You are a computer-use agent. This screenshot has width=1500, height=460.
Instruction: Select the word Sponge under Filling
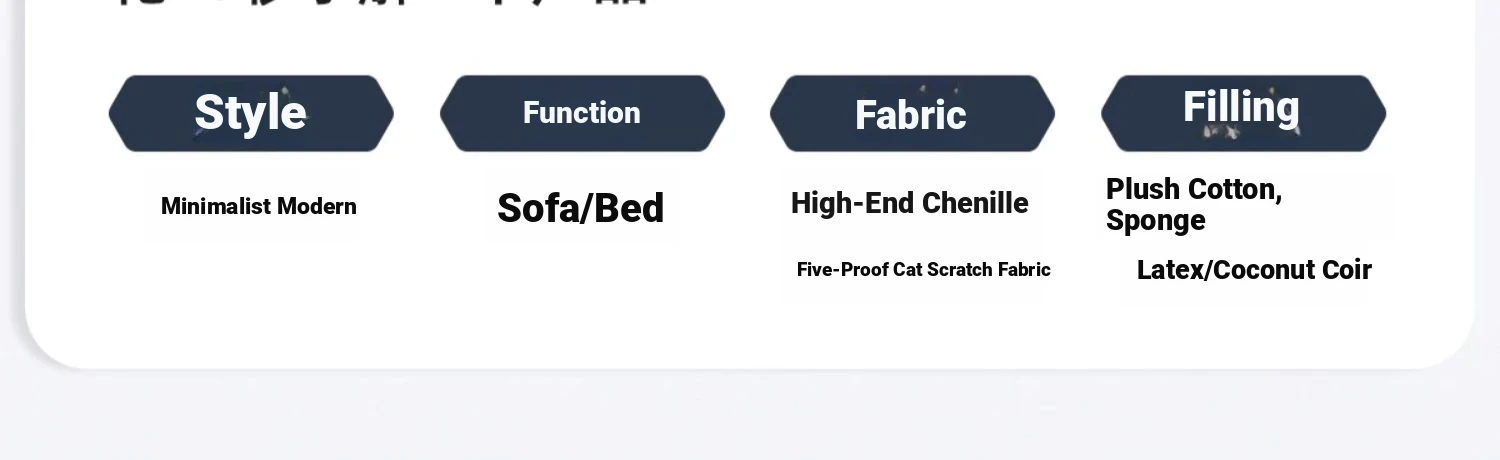[1156, 221]
